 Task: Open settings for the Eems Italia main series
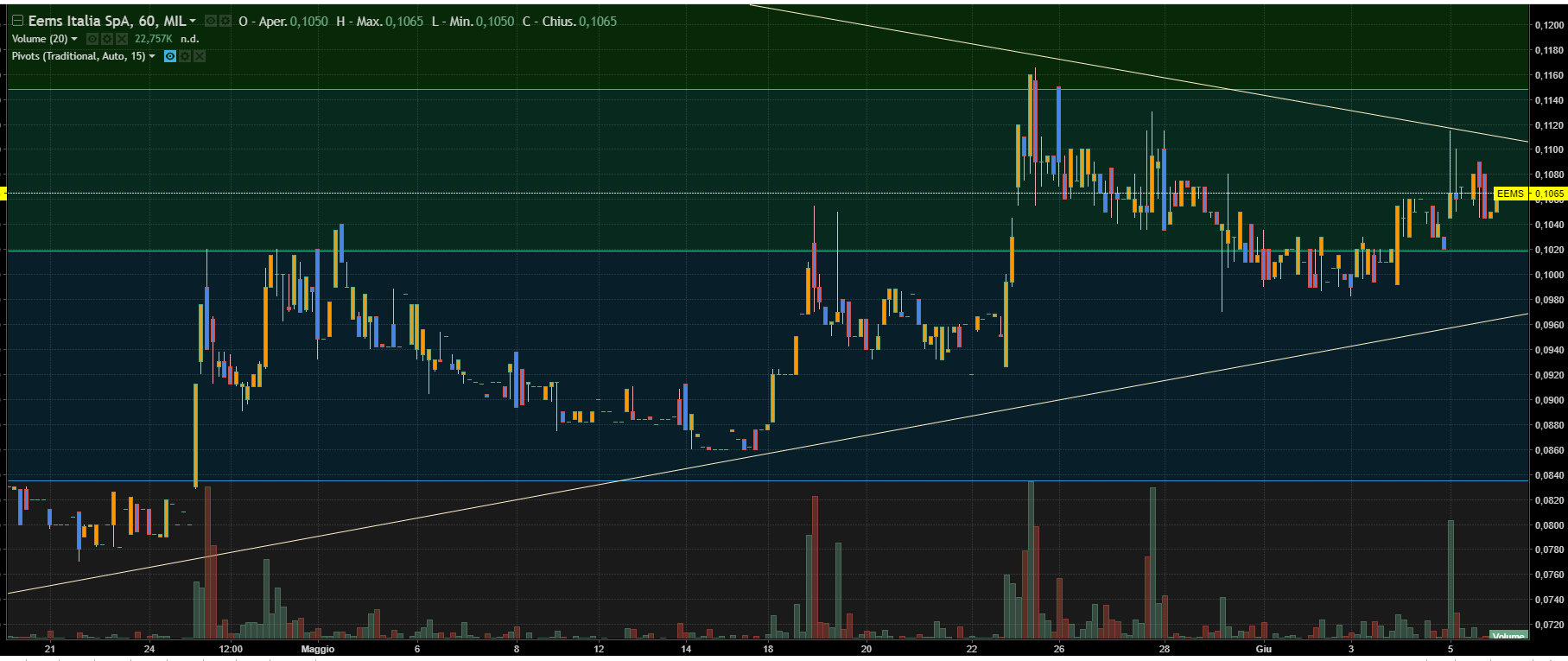tap(225, 21)
